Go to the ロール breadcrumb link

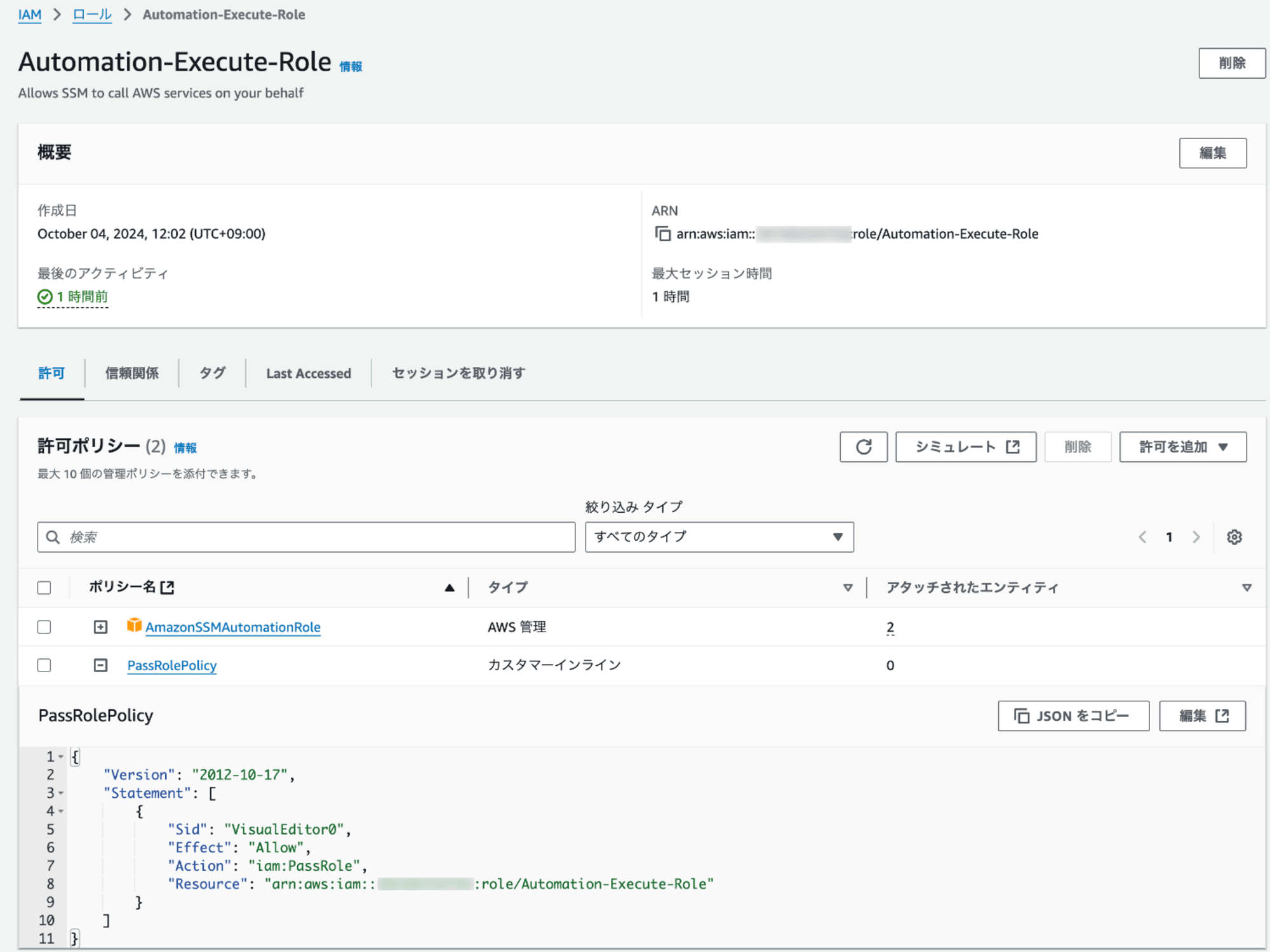(92, 15)
